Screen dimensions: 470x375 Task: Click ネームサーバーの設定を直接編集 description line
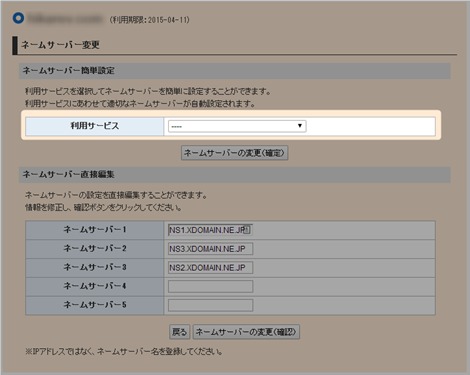116,195
